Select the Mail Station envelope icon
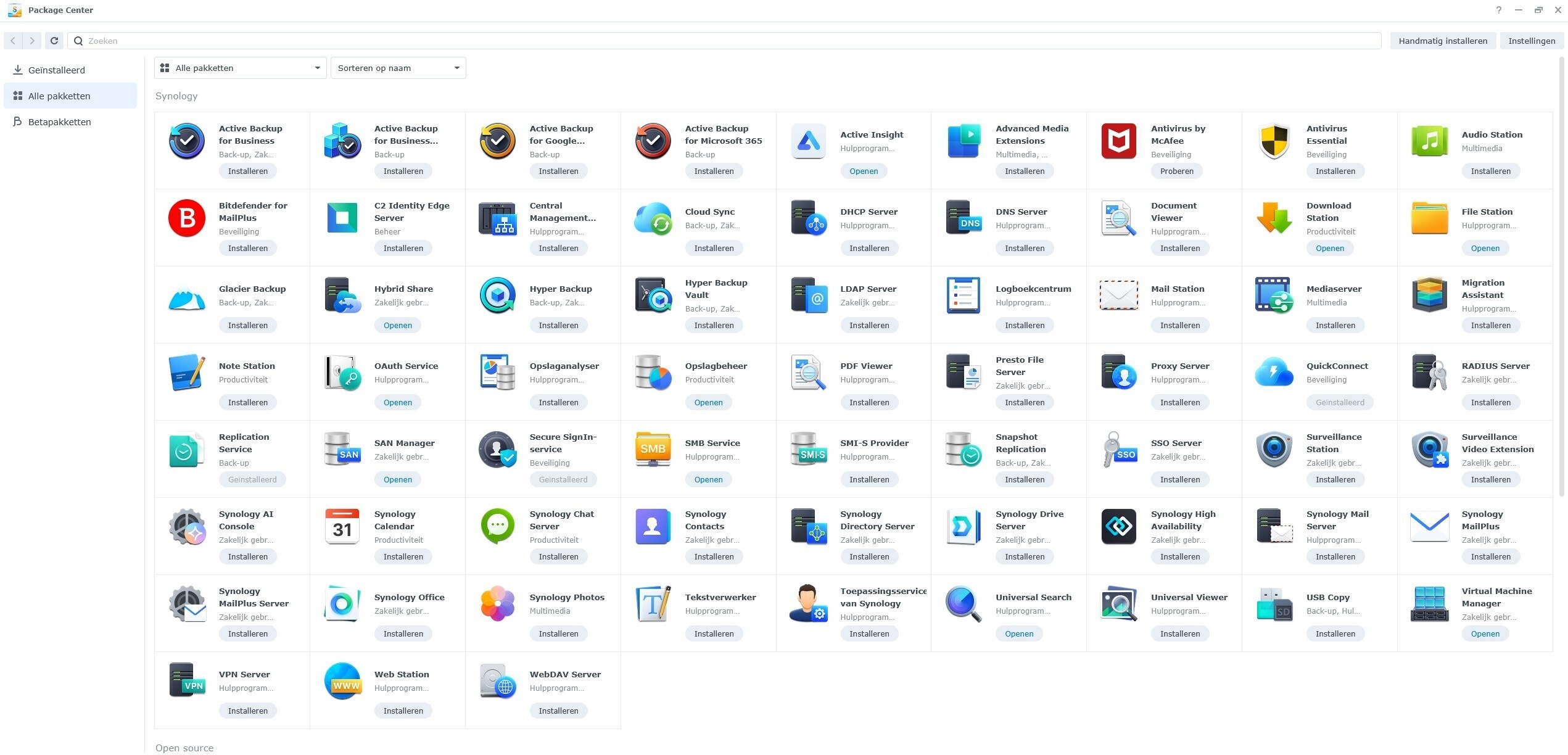 coord(1118,295)
